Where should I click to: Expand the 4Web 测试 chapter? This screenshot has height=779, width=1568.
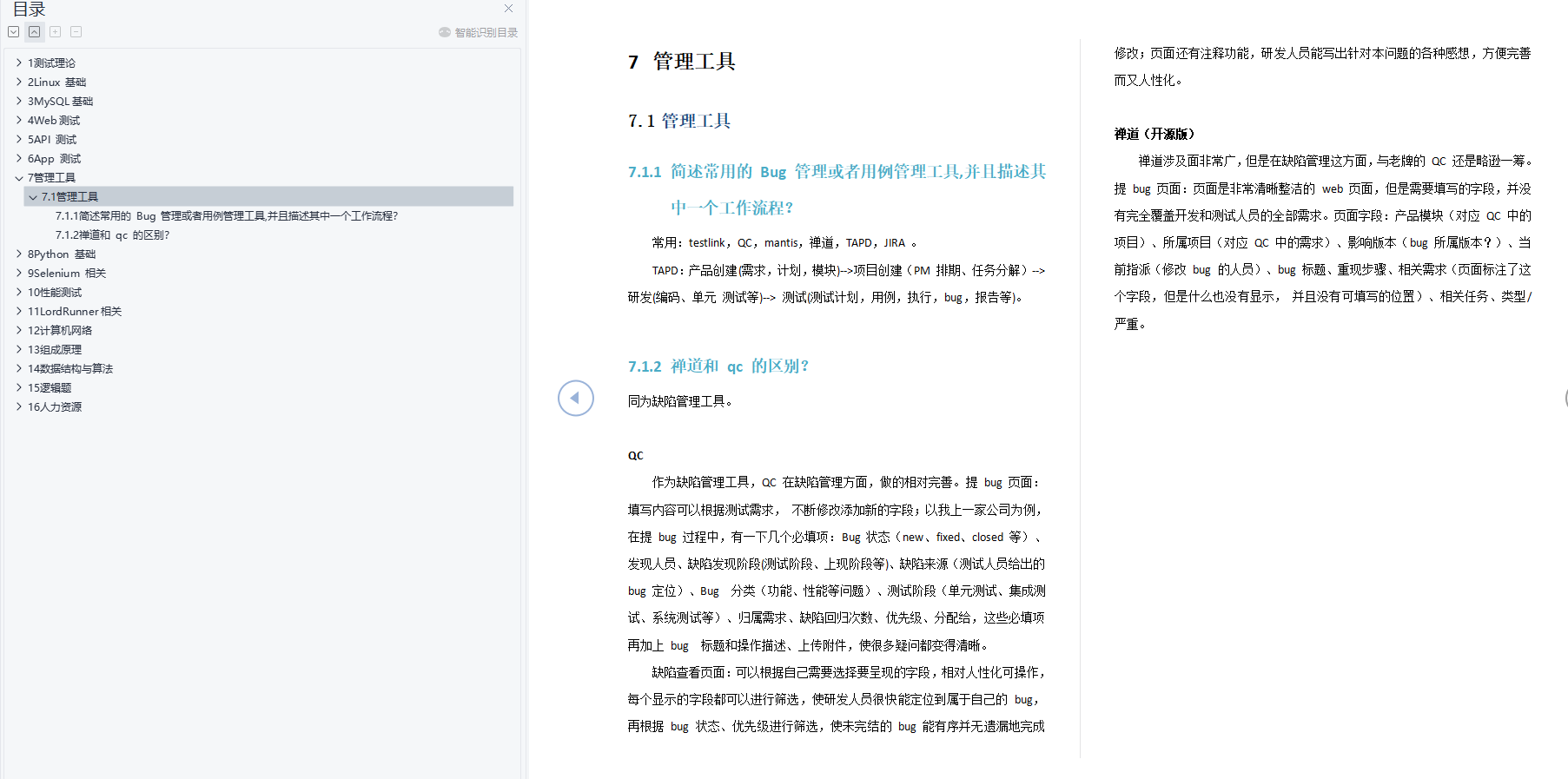coord(19,120)
